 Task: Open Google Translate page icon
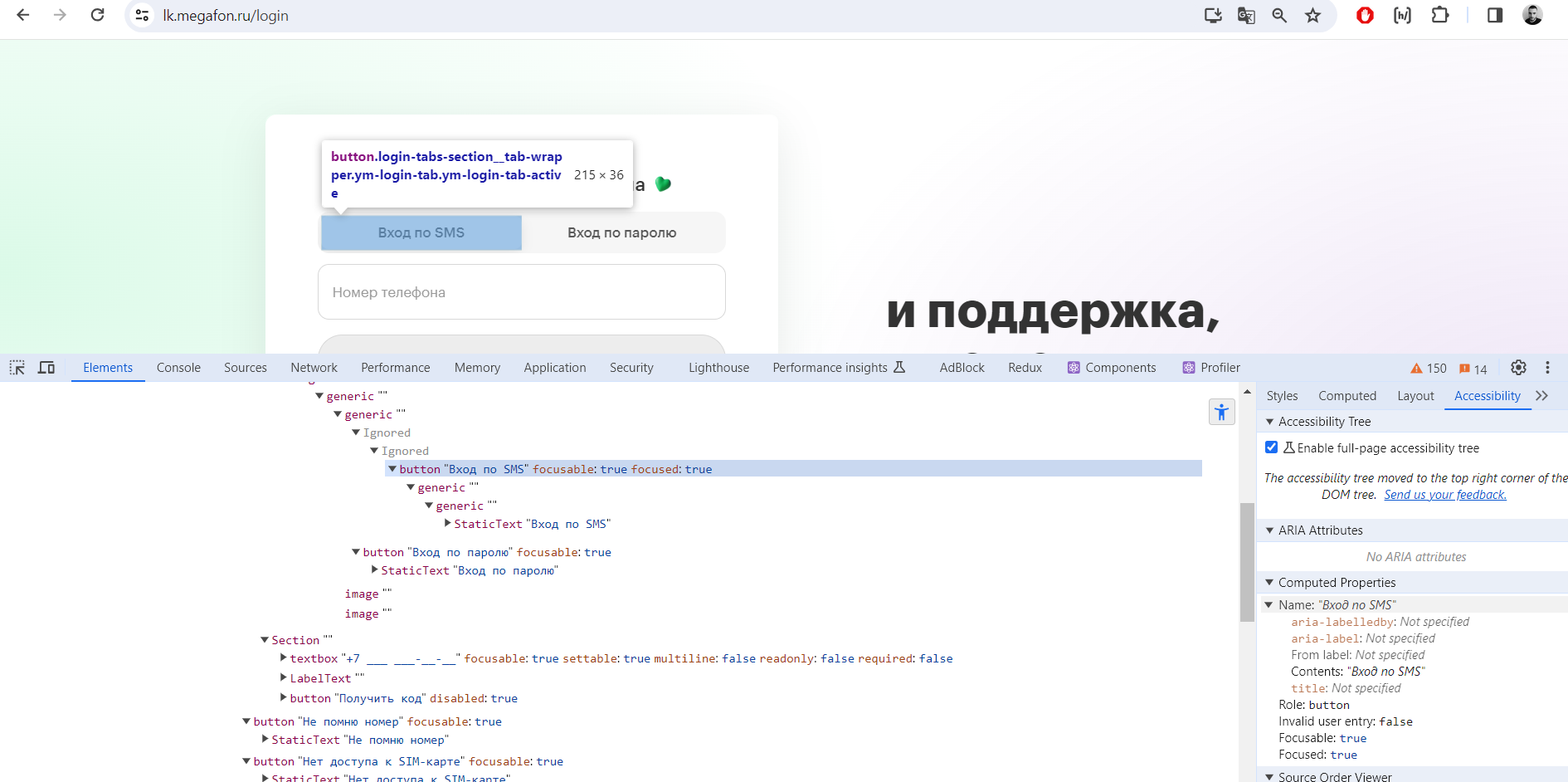pos(1246,15)
